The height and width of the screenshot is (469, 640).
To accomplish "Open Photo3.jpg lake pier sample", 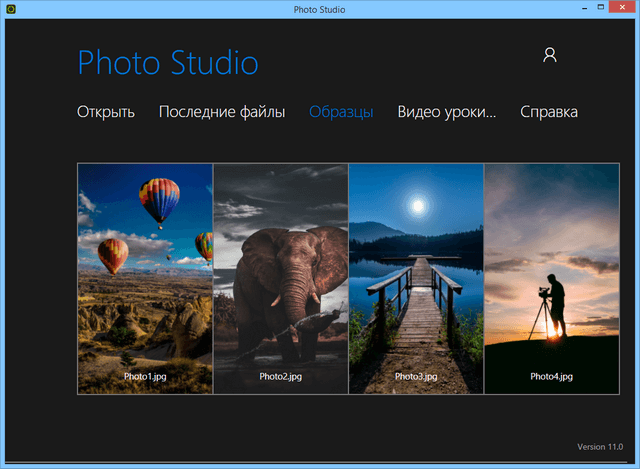I will point(416,279).
